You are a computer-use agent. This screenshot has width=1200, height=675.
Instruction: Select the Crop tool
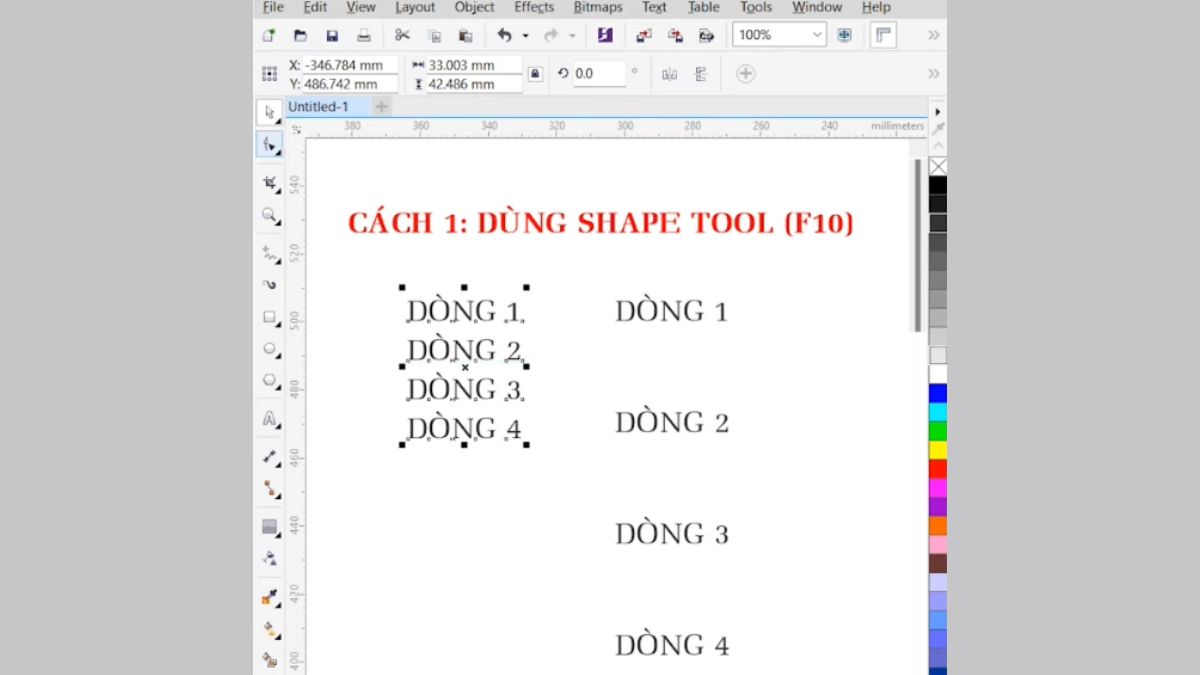(269, 182)
